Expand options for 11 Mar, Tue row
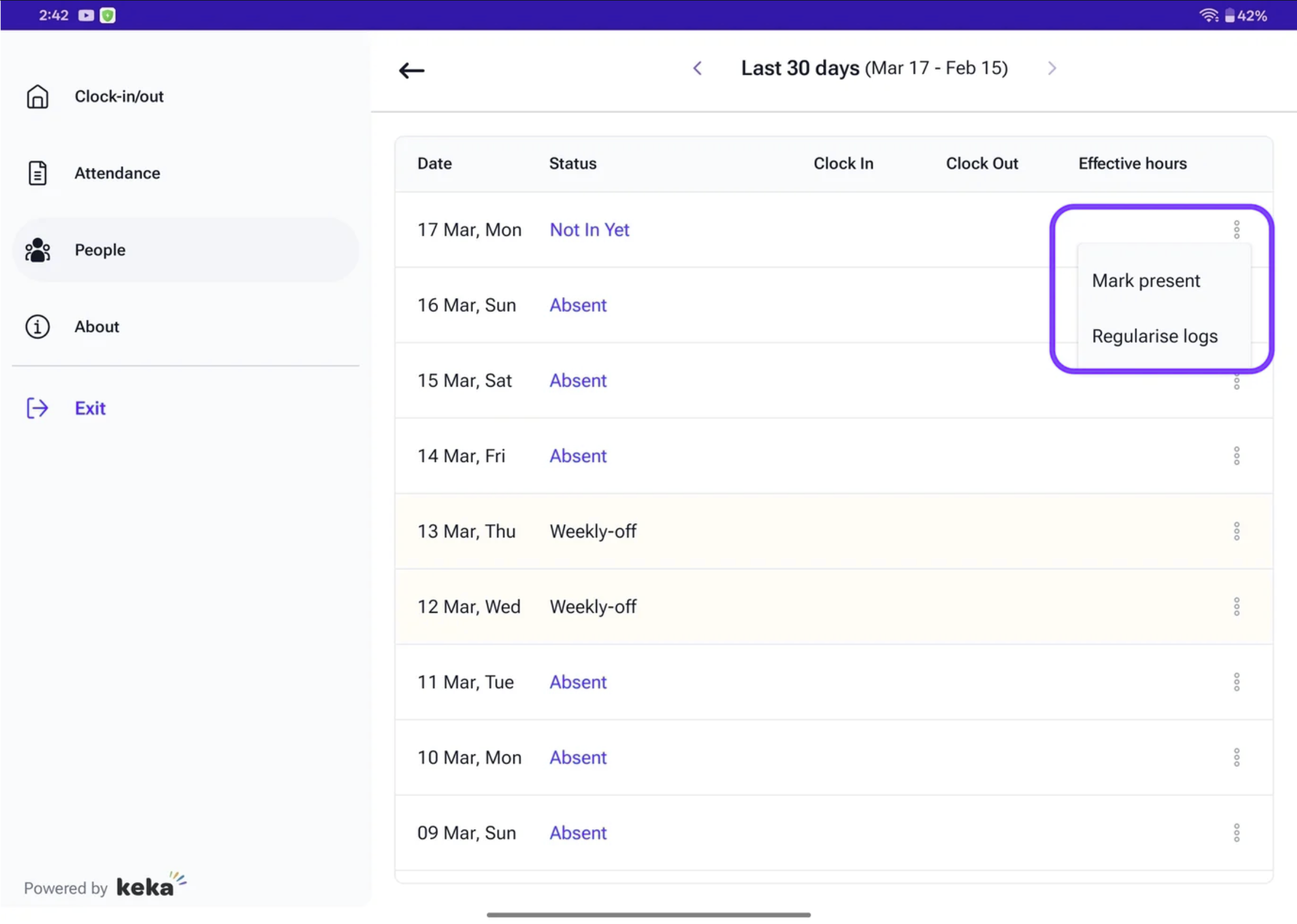This screenshot has height=924, width=1297. tap(1236, 682)
